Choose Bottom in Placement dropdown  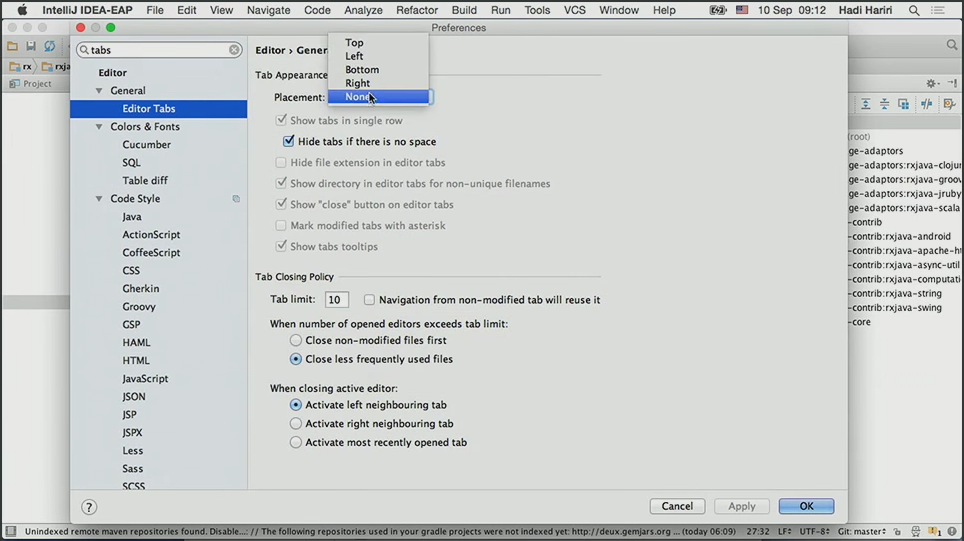362,70
